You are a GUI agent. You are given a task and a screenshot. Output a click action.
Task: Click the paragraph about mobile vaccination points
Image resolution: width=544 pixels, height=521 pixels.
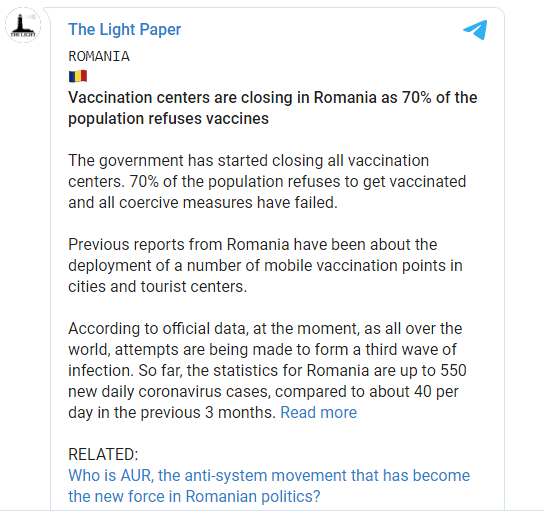point(265,265)
